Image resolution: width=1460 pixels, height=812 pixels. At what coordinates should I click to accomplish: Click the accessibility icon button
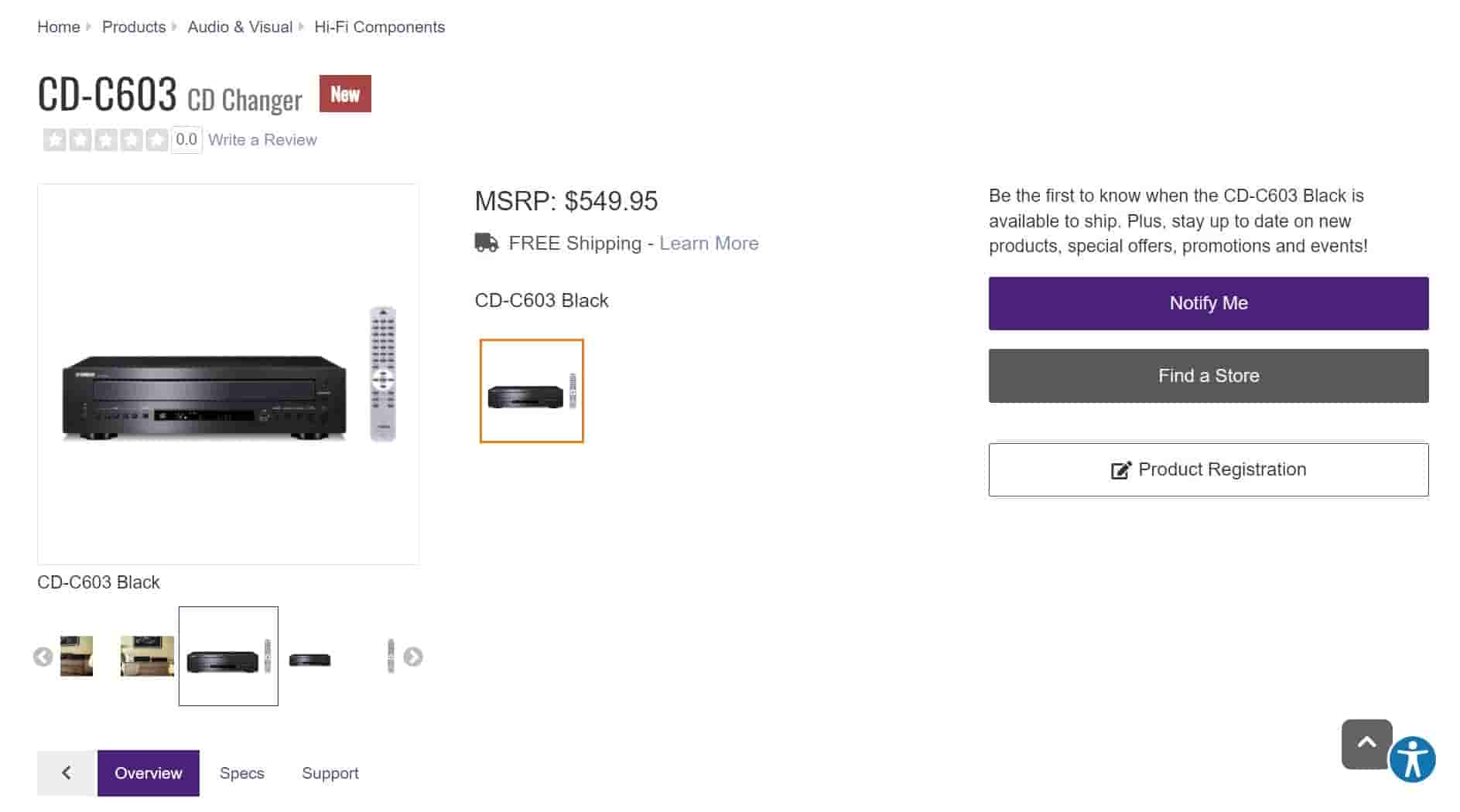click(1412, 759)
